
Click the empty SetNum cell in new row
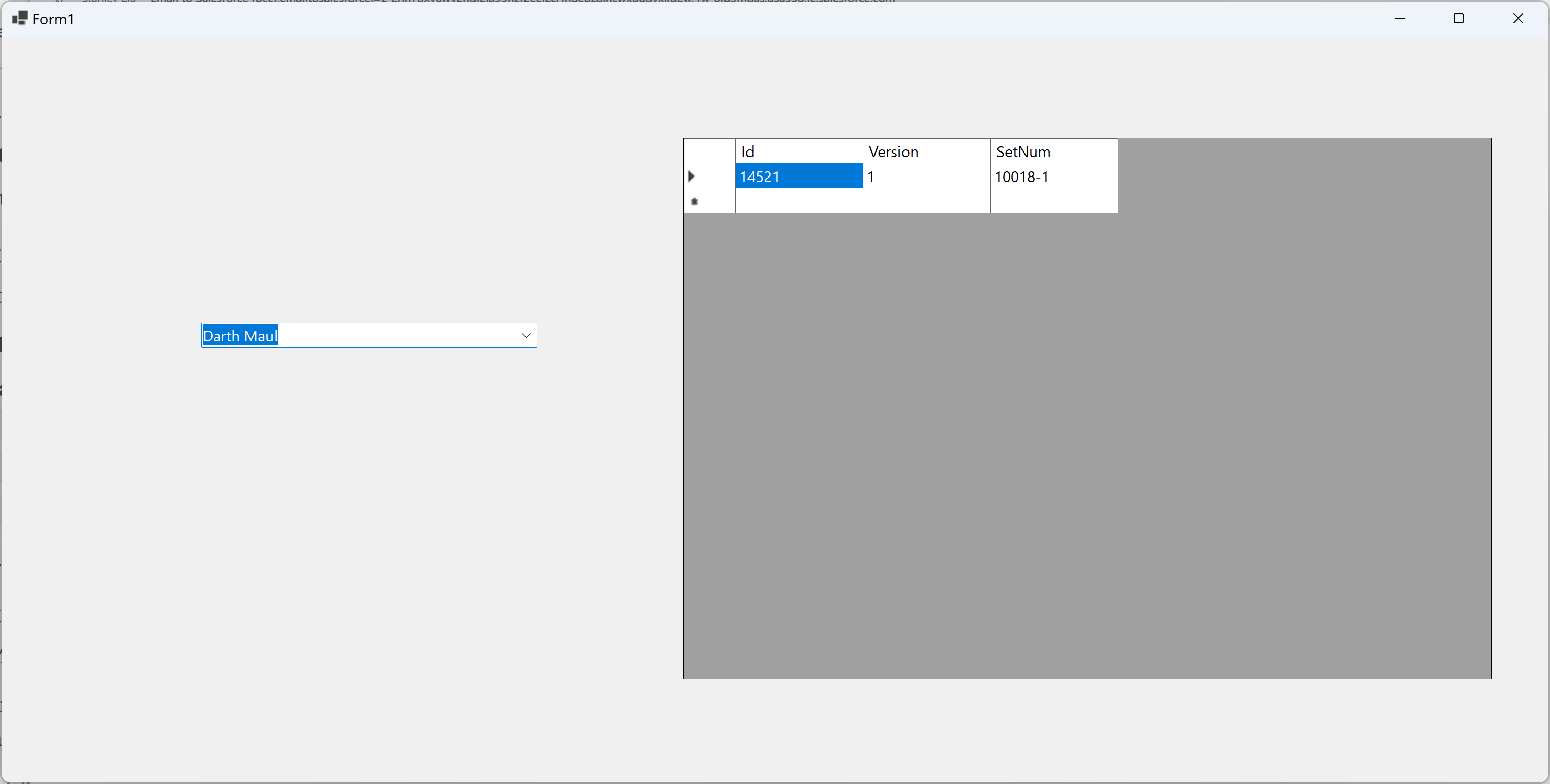(x=1054, y=201)
